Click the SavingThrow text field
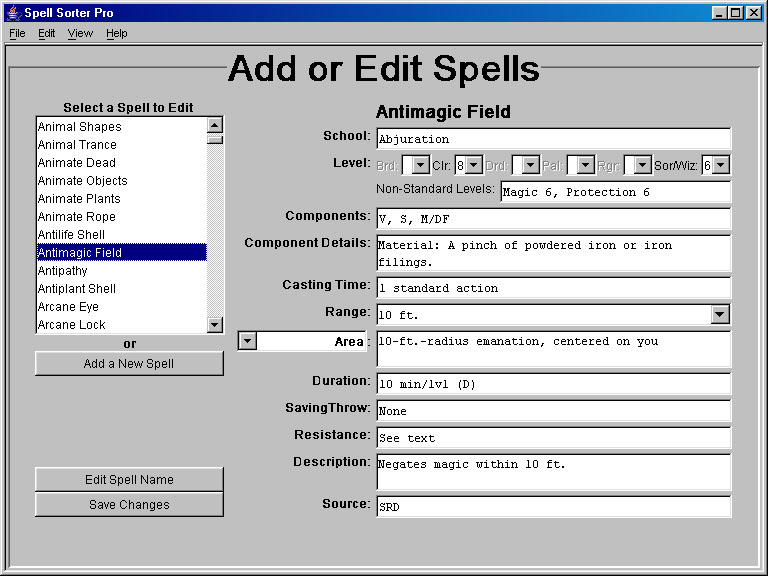 click(x=553, y=411)
